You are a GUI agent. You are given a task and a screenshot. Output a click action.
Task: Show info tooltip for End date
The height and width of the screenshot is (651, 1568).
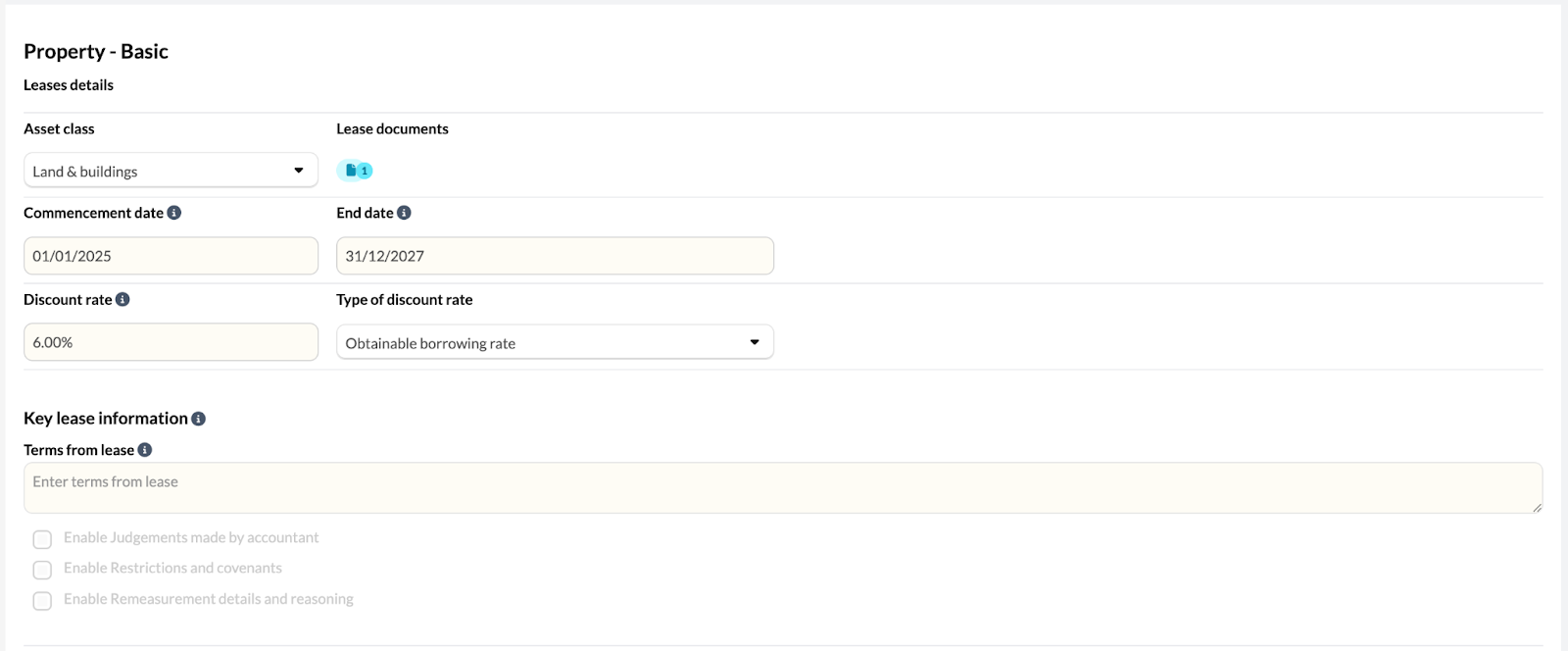coord(404,213)
